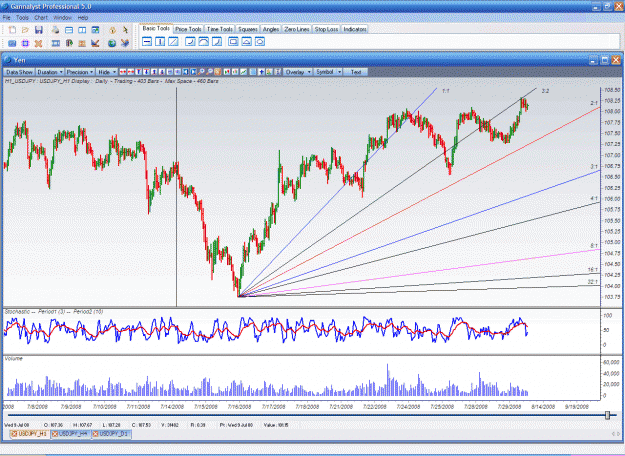
Task: Select the horizontal line tool in Basic Tools
Action: pyautogui.click(x=147, y=41)
